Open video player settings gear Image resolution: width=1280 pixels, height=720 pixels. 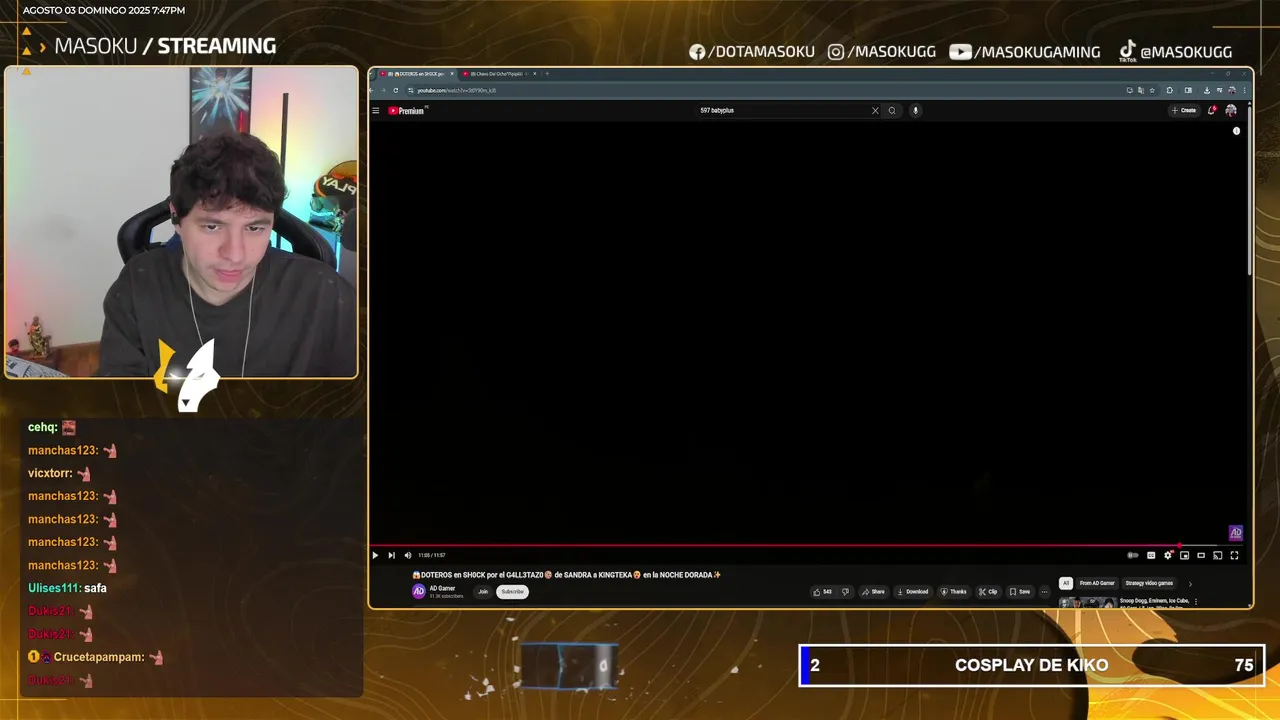[1168, 555]
